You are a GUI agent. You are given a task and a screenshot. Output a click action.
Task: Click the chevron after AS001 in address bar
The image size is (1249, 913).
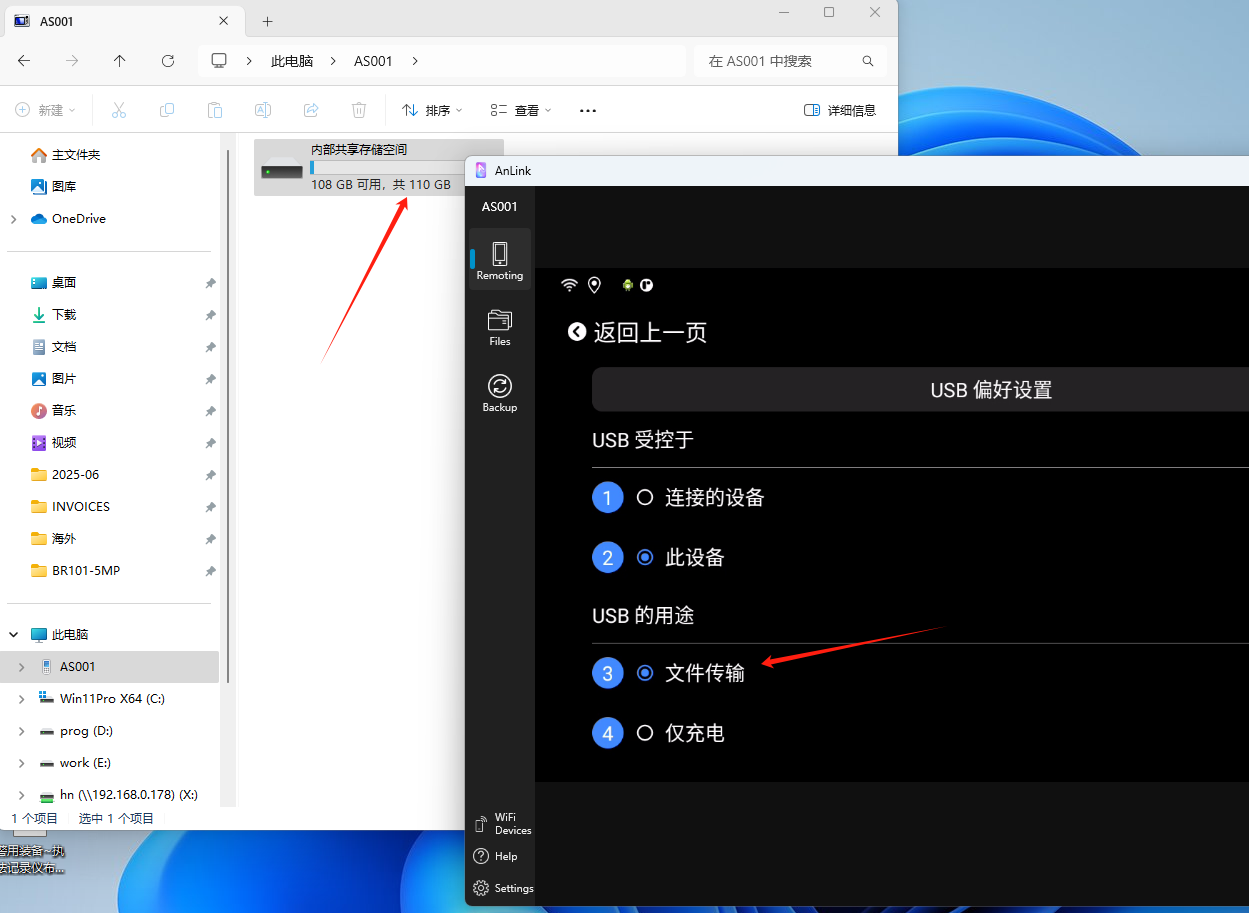[x=415, y=61]
